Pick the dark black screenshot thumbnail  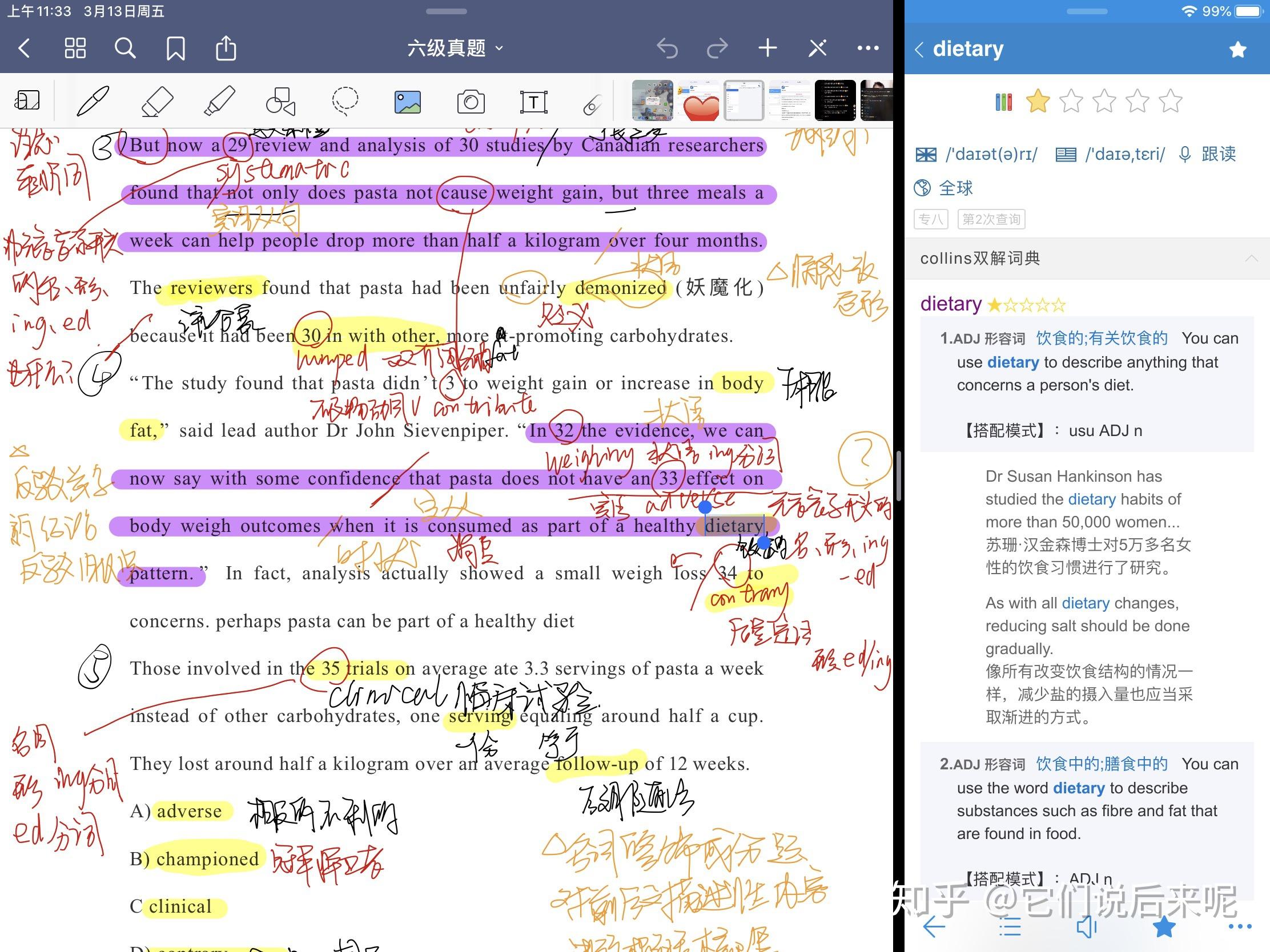click(835, 100)
